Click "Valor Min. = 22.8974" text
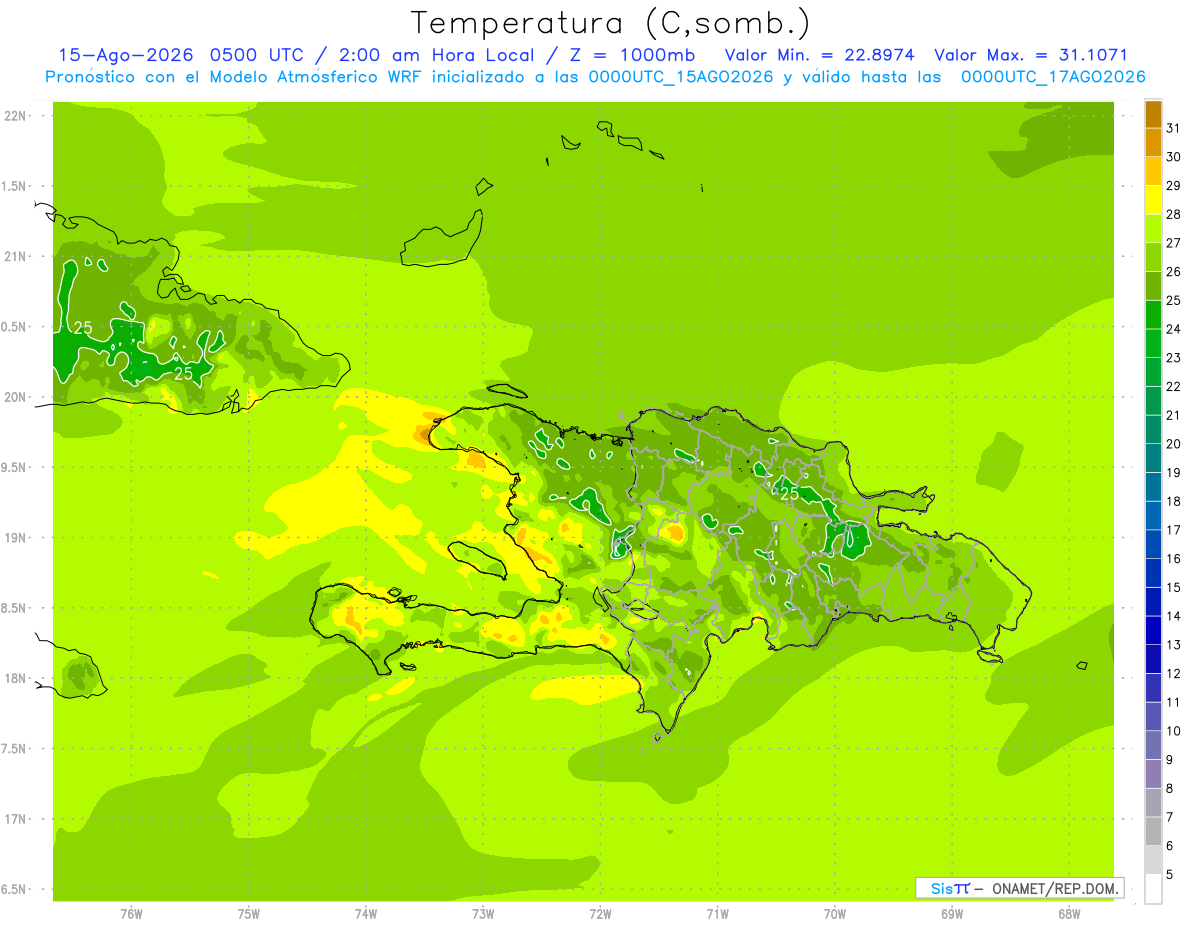Screen dimensions: 1200x927 coord(820,55)
